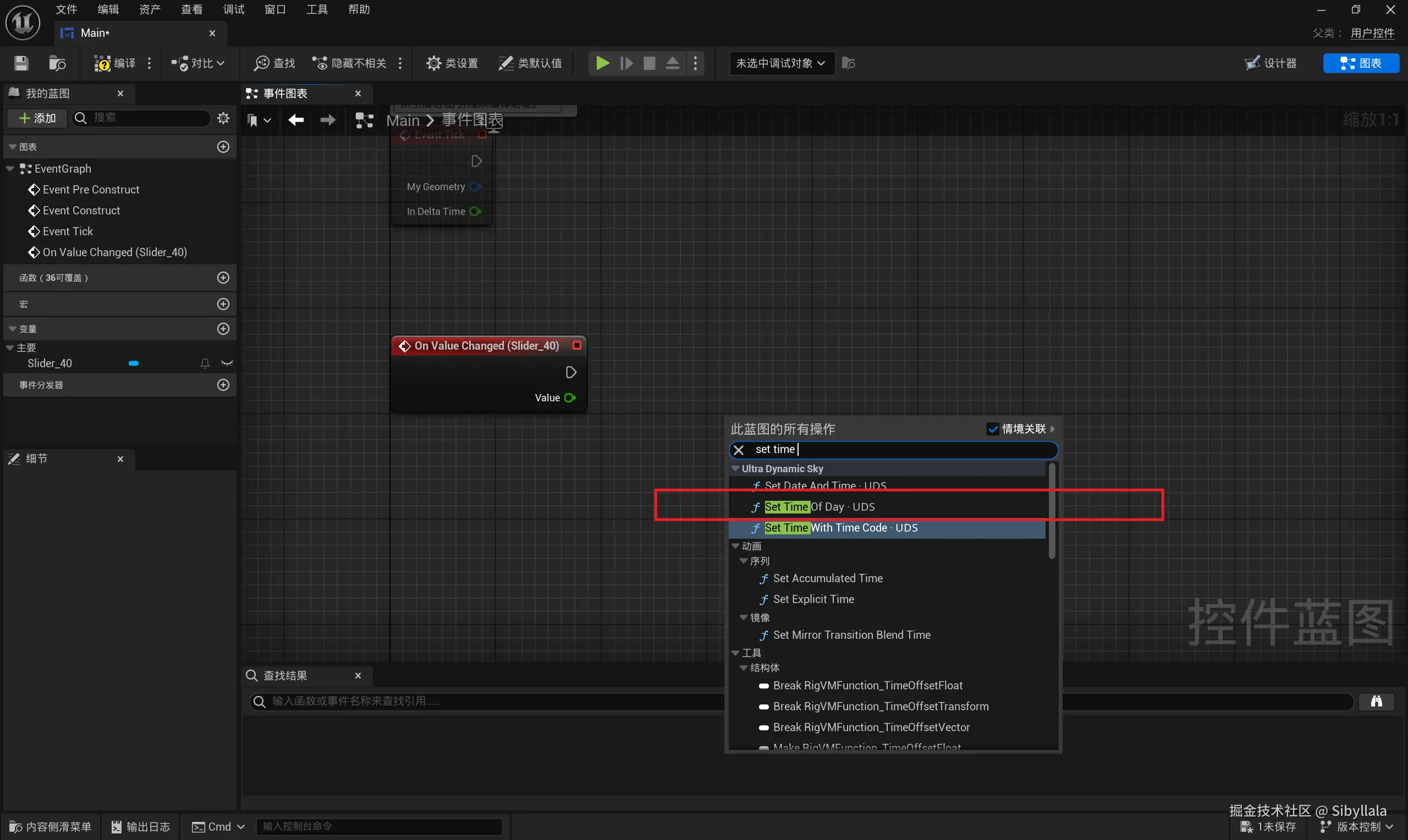Toggle 隐藏不相关 hide unrelated nodes
The image size is (1408, 840).
pos(349,63)
